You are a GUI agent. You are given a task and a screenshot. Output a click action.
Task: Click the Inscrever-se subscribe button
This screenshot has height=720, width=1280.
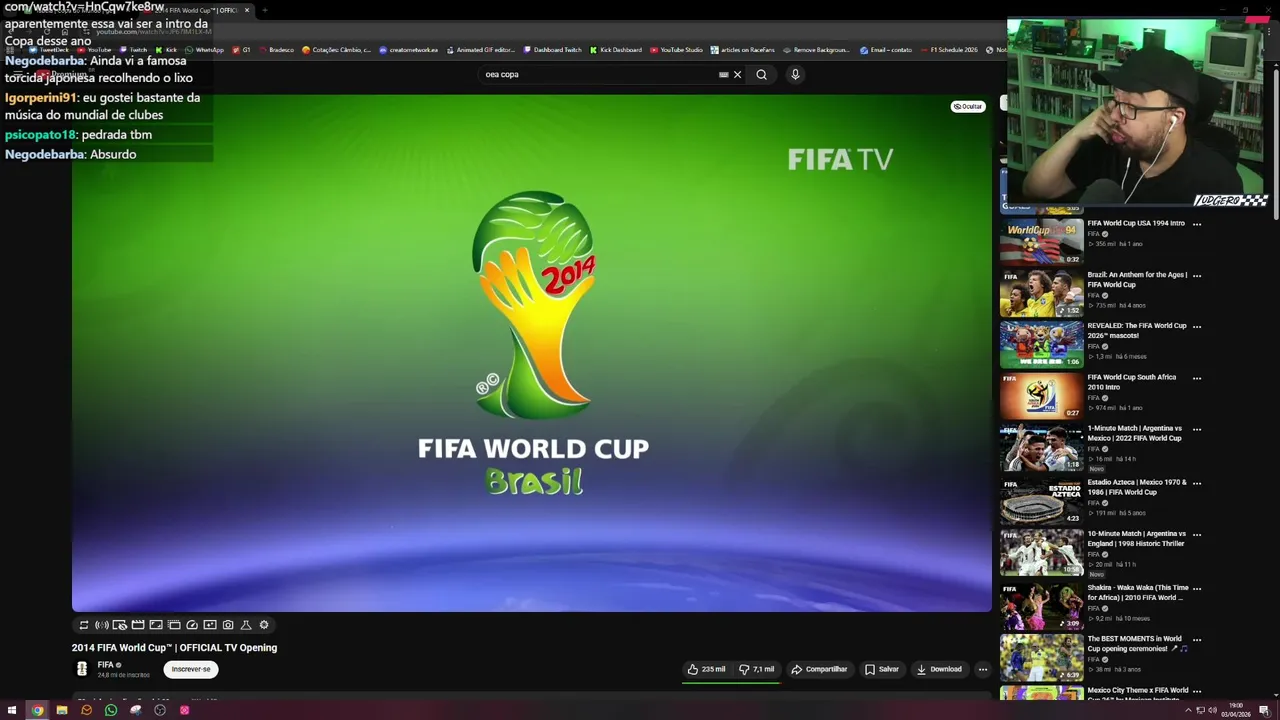point(191,669)
